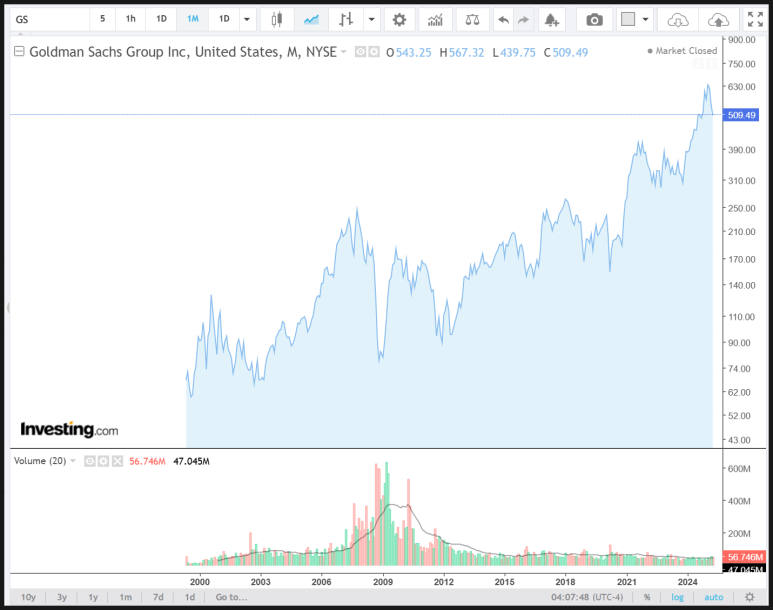This screenshot has height=610, width=773.
Task: Open chart properties gear icon in toolbar
Action: (399, 20)
